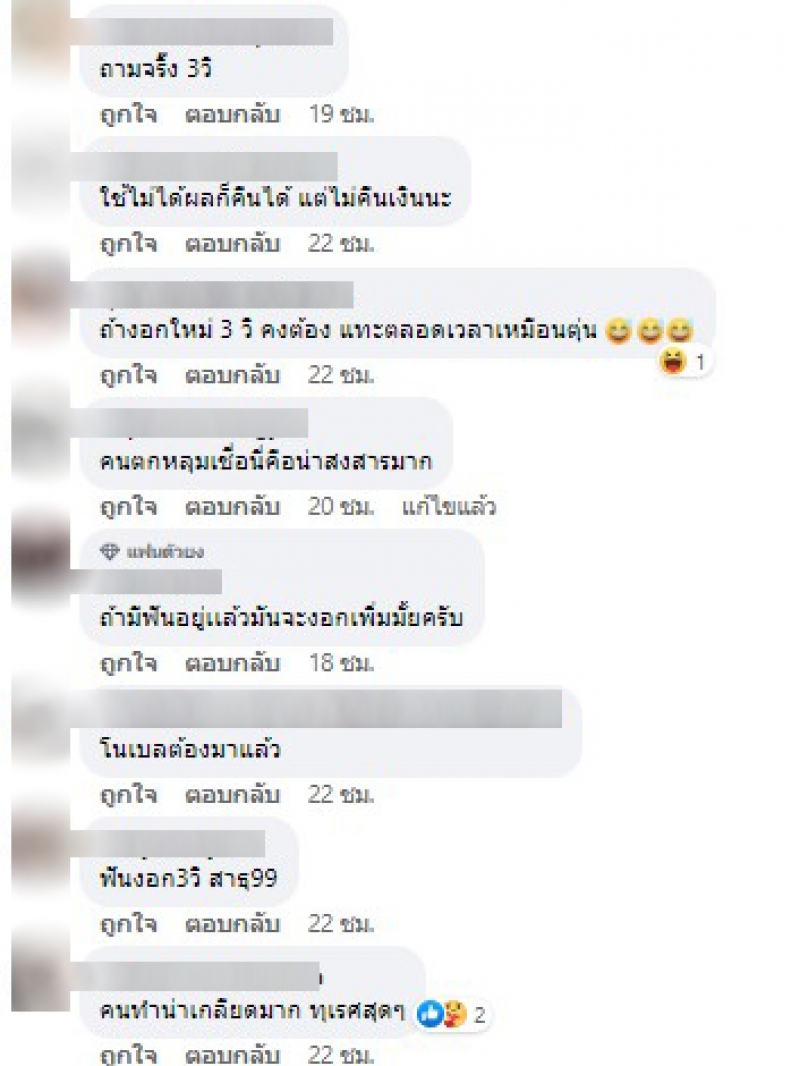Click the 'แก้ไขแล้ว' edited link
800x1066 pixels.
click(449, 506)
